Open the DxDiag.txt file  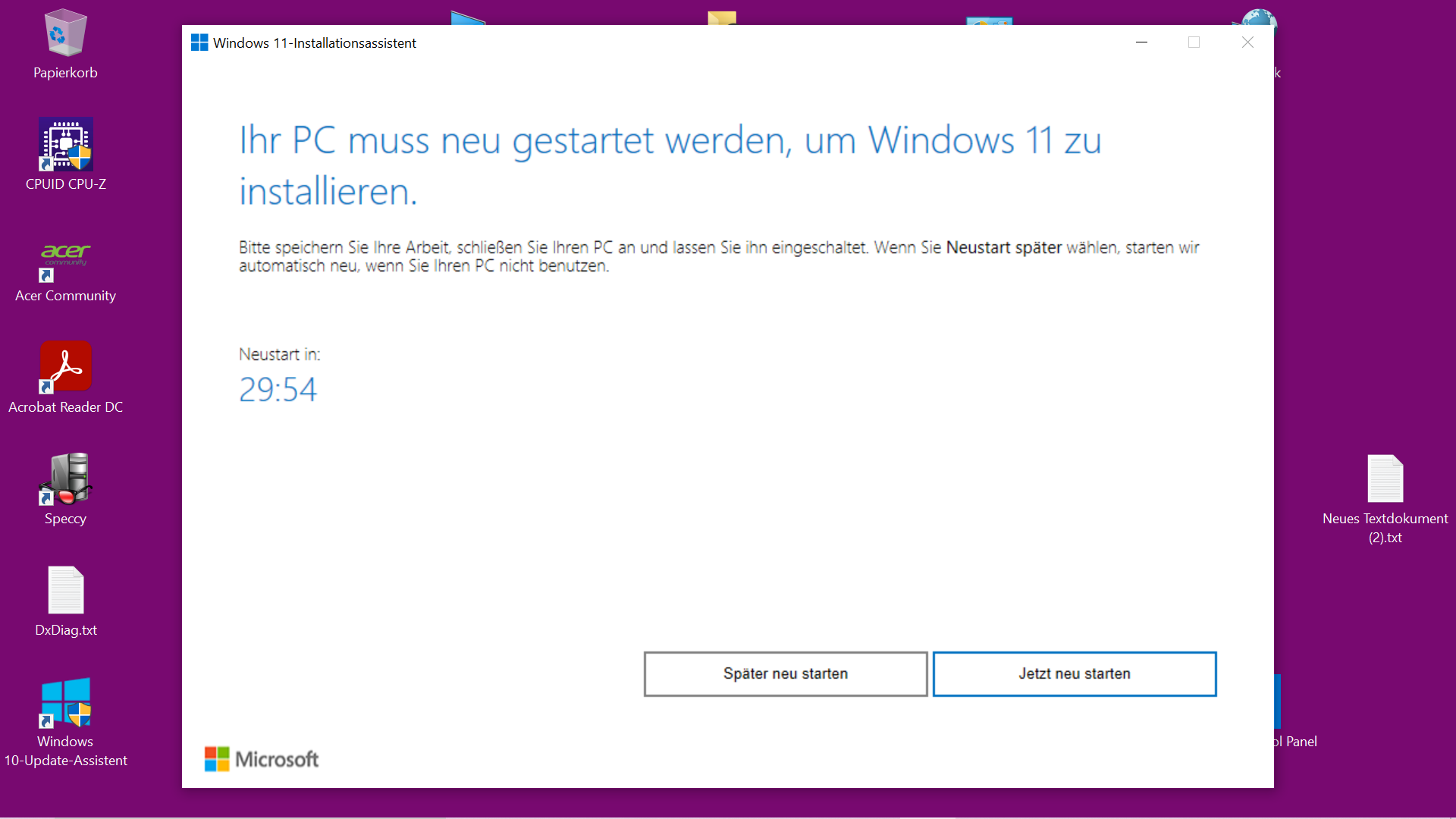click(x=65, y=591)
